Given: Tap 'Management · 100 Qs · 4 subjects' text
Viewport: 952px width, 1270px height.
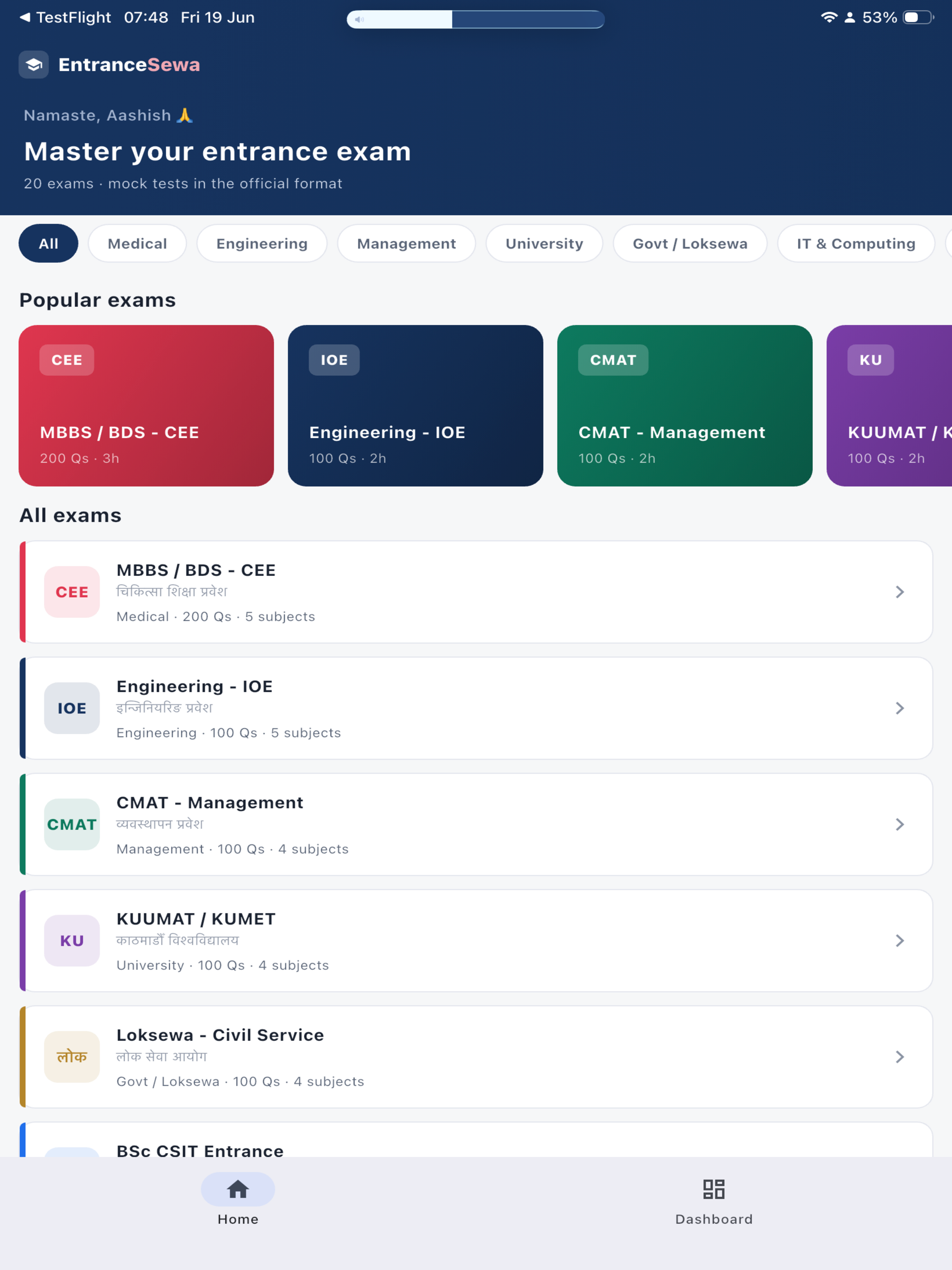Looking at the screenshot, I should (x=232, y=849).
